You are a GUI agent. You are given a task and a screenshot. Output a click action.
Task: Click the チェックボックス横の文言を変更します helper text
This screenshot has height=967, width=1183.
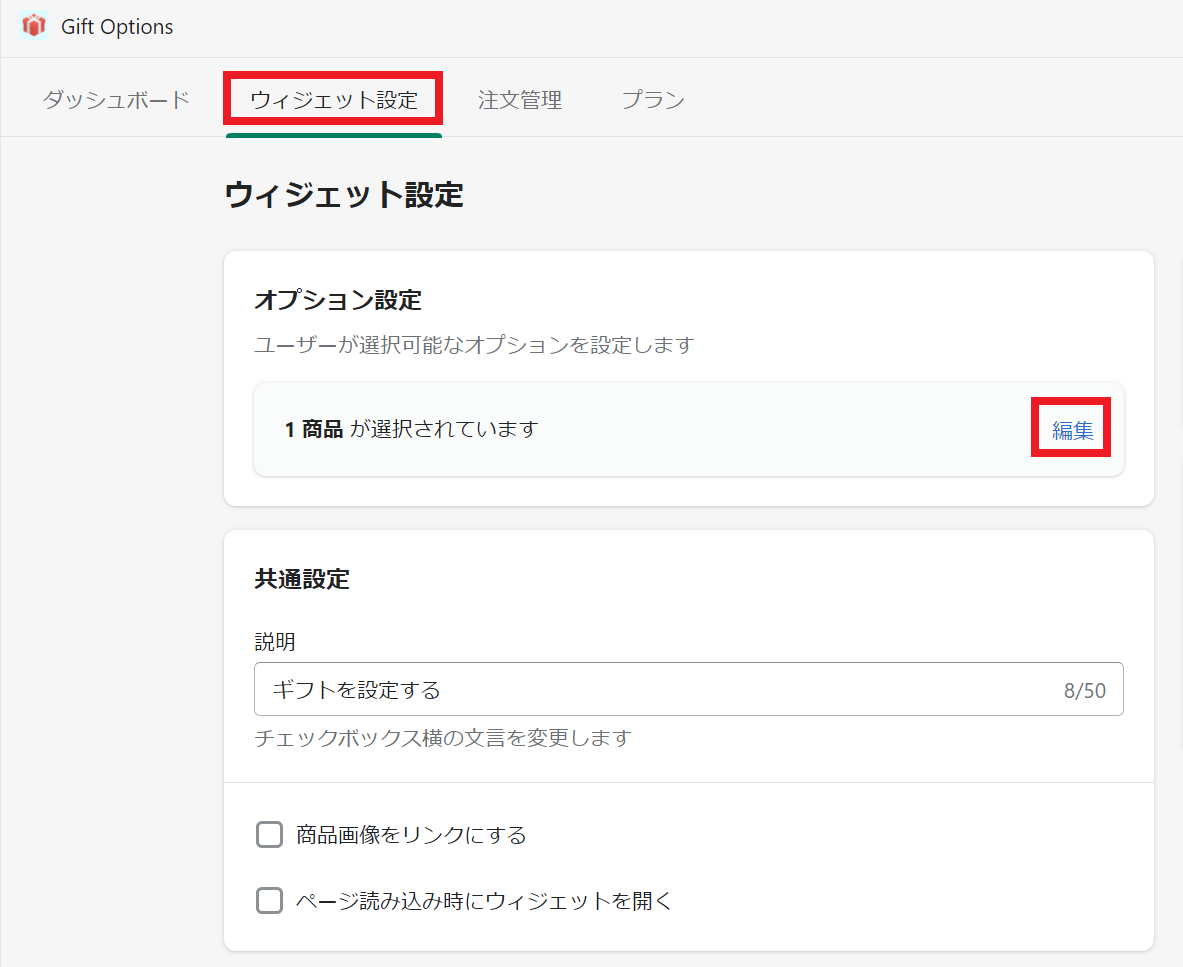click(443, 738)
